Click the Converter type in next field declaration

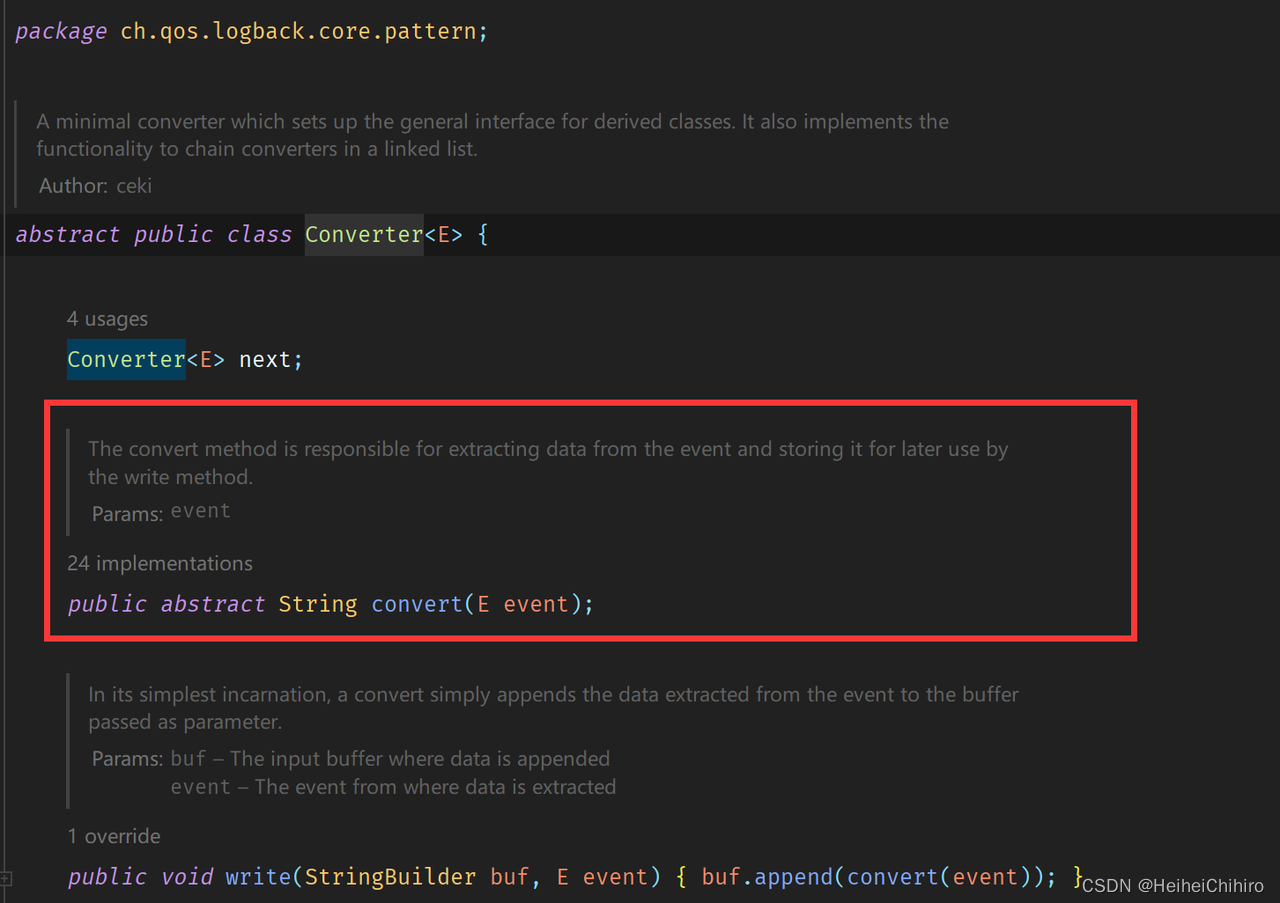pos(126,359)
